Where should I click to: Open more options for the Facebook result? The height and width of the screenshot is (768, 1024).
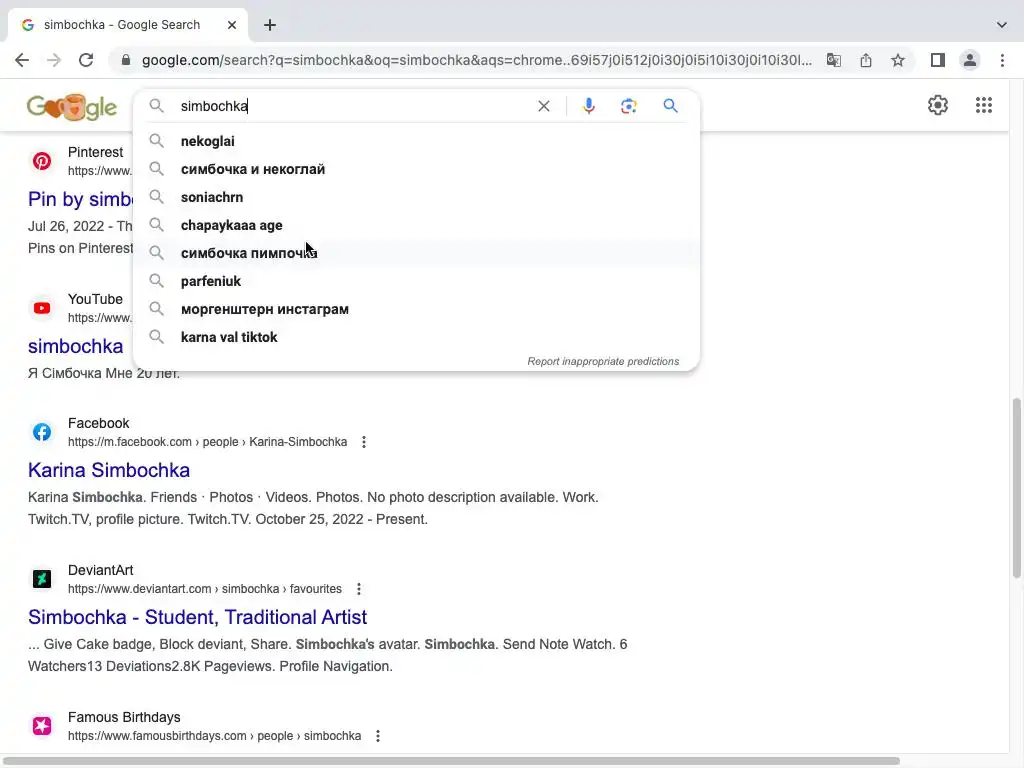pos(364,442)
